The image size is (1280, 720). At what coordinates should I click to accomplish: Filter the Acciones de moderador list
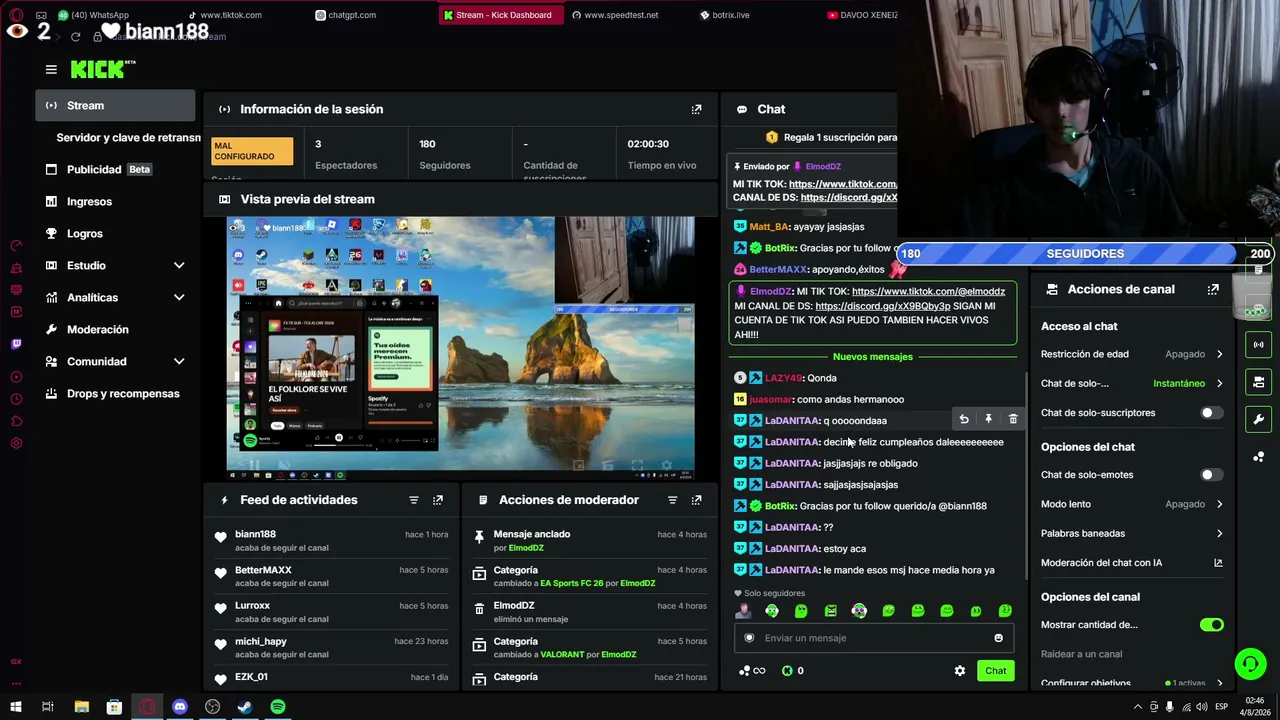(x=672, y=500)
